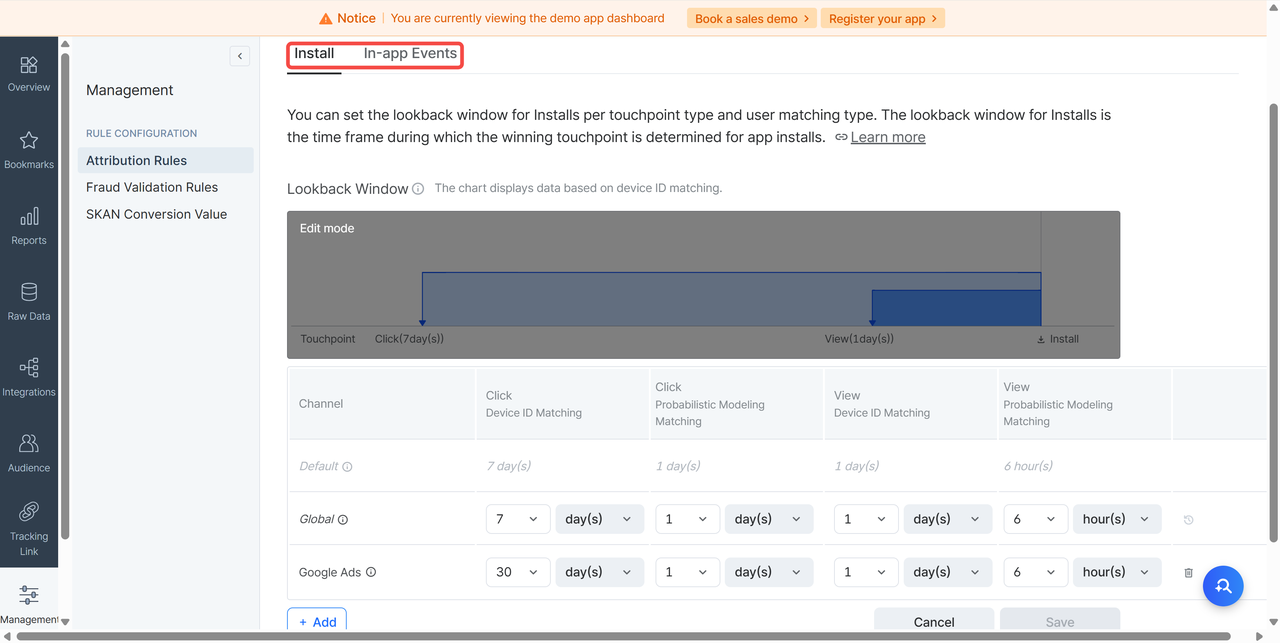Viewport: 1280px width, 643px height.
Task: Open the Audience people icon
Action: coord(29,444)
